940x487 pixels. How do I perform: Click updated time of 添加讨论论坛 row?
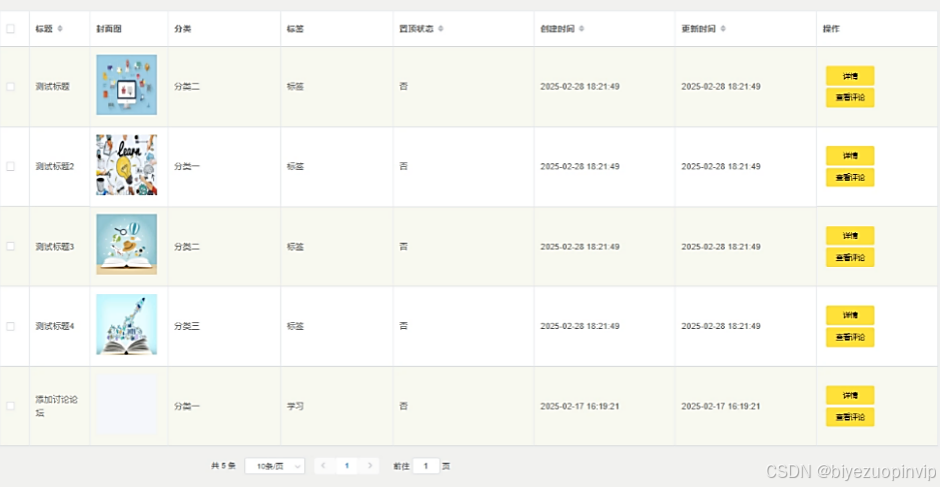pyautogui.click(x=721, y=406)
